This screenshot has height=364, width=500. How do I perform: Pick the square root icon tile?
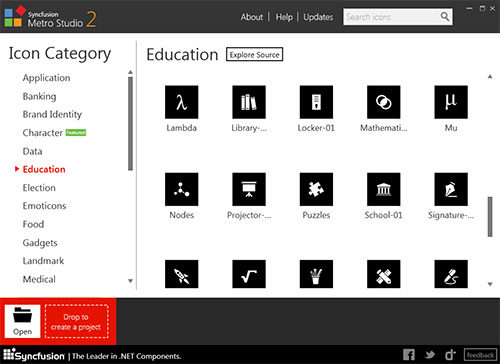[249, 274]
